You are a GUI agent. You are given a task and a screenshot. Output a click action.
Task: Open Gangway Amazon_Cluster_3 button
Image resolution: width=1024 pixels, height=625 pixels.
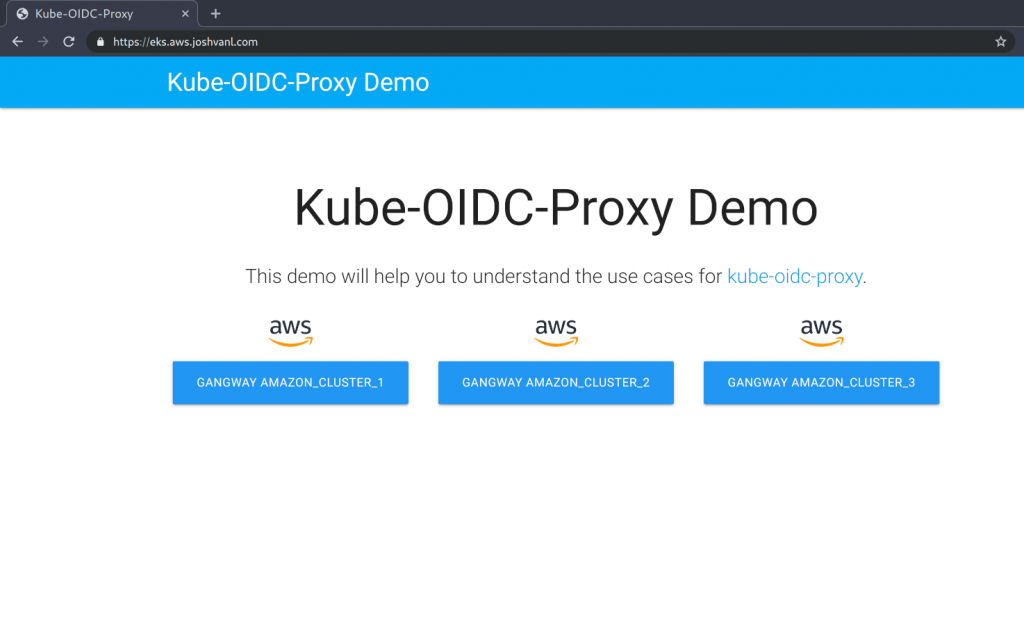pos(822,383)
